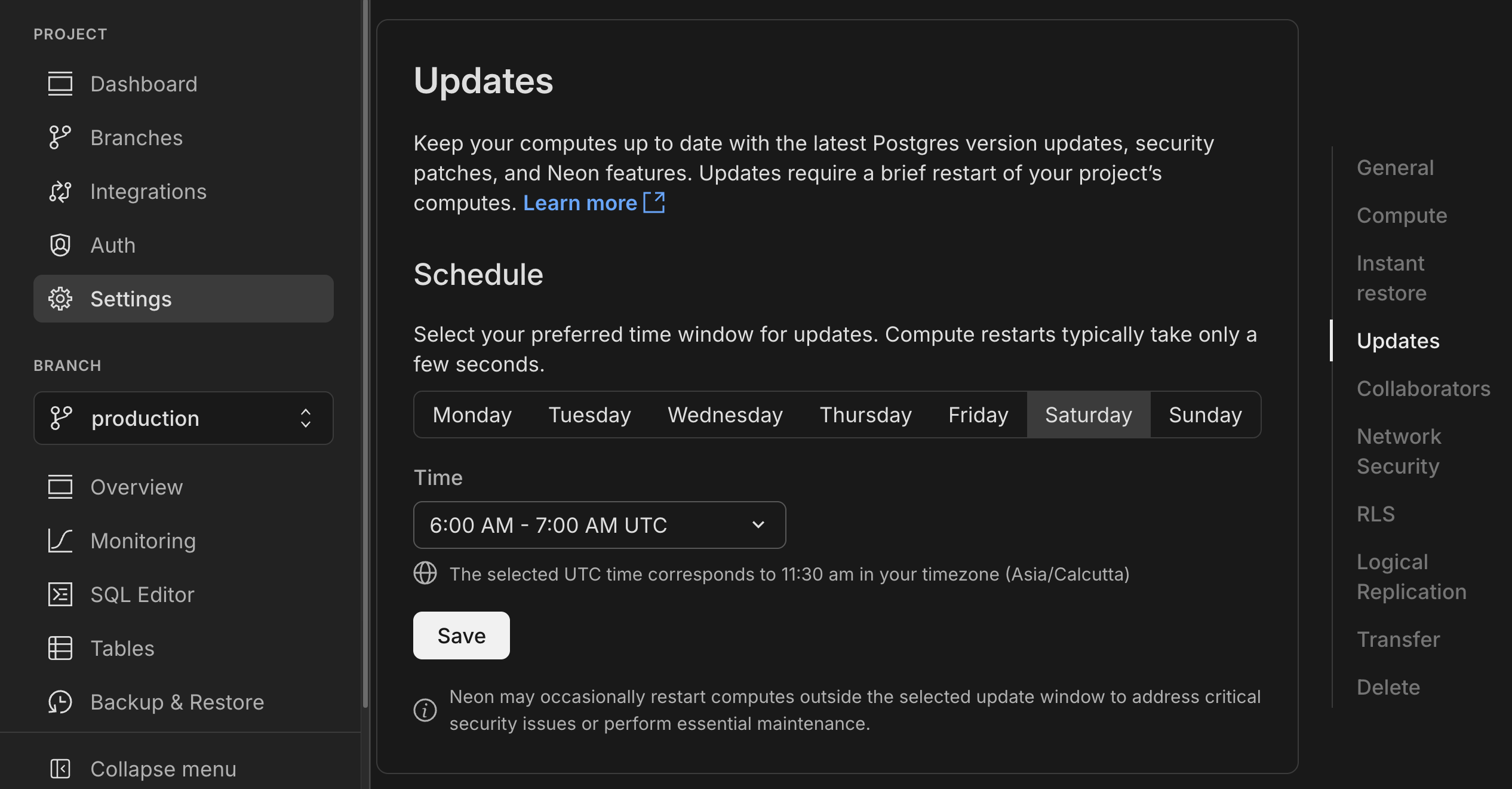
Task: Open the update time window dropdown
Action: [599, 525]
